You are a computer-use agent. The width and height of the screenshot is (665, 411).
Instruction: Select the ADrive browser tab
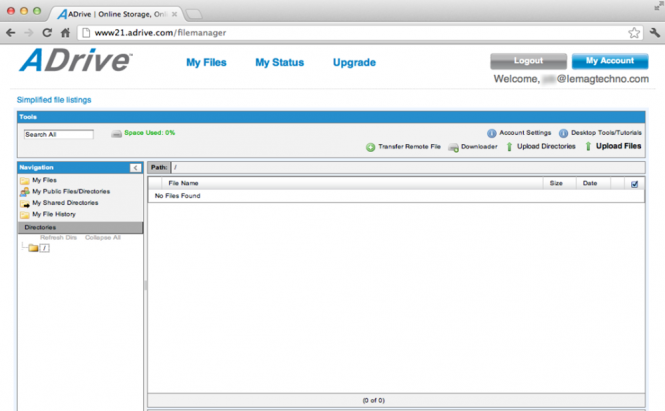point(117,14)
